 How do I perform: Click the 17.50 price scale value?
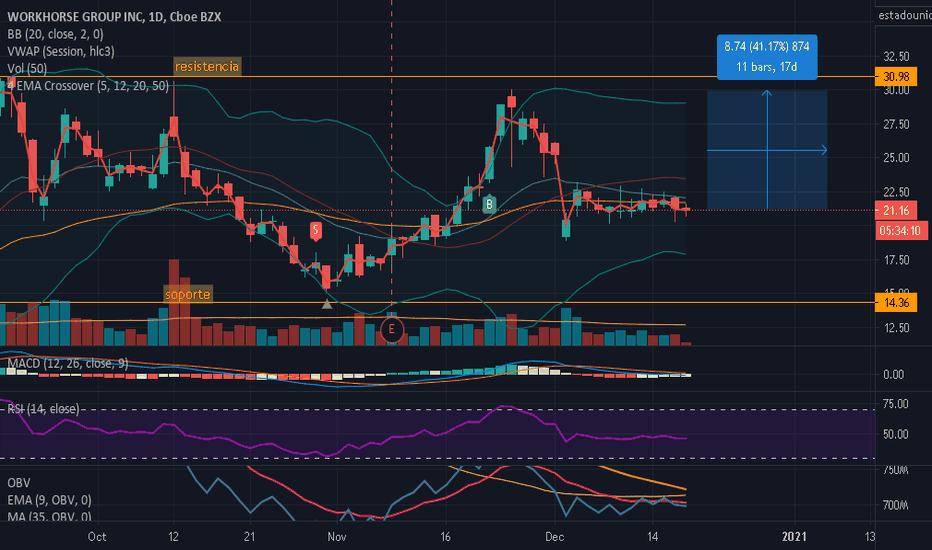click(896, 260)
